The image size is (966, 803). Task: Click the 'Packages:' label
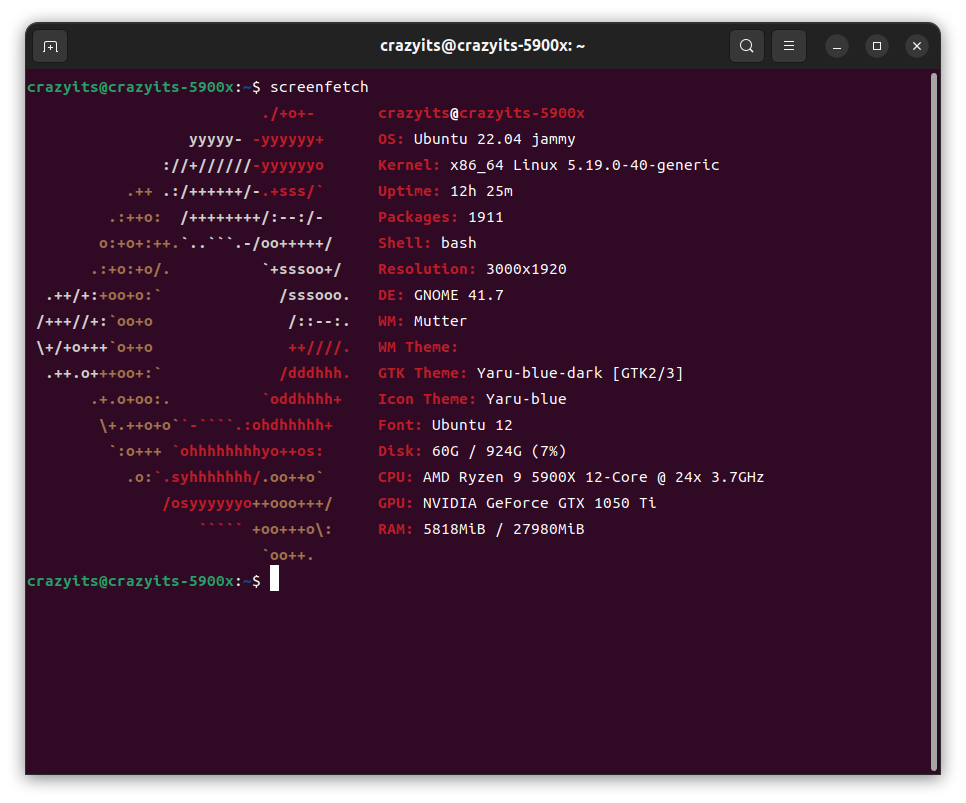click(418, 217)
